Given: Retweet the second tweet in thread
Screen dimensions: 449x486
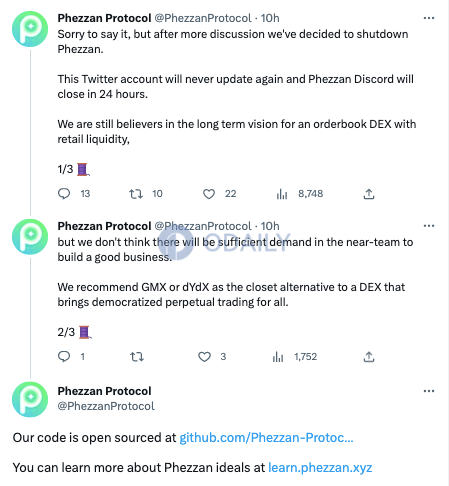Looking at the screenshot, I should pyautogui.click(x=137, y=357).
